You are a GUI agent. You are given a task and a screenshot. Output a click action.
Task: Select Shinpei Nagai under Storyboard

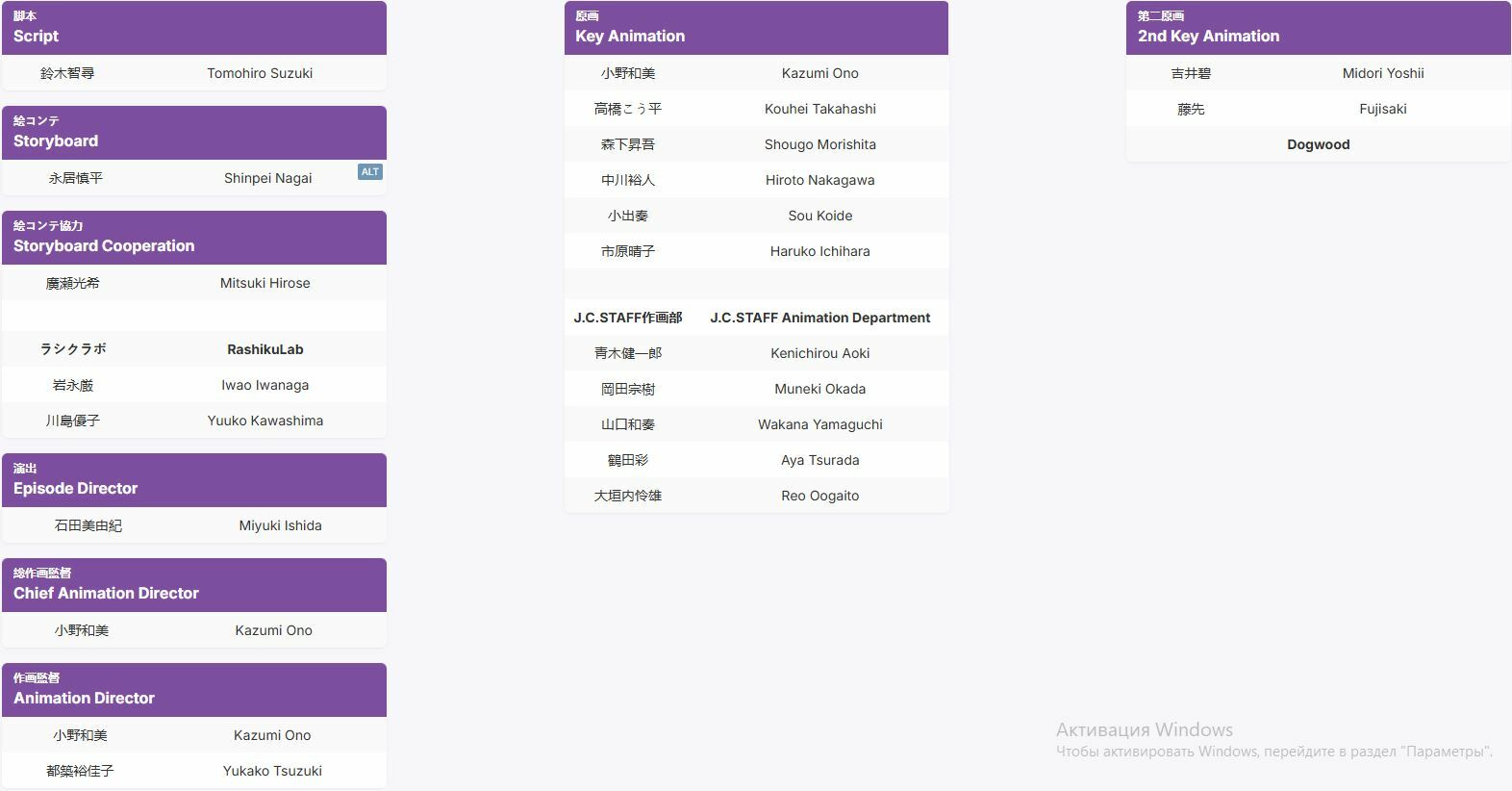(x=267, y=178)
